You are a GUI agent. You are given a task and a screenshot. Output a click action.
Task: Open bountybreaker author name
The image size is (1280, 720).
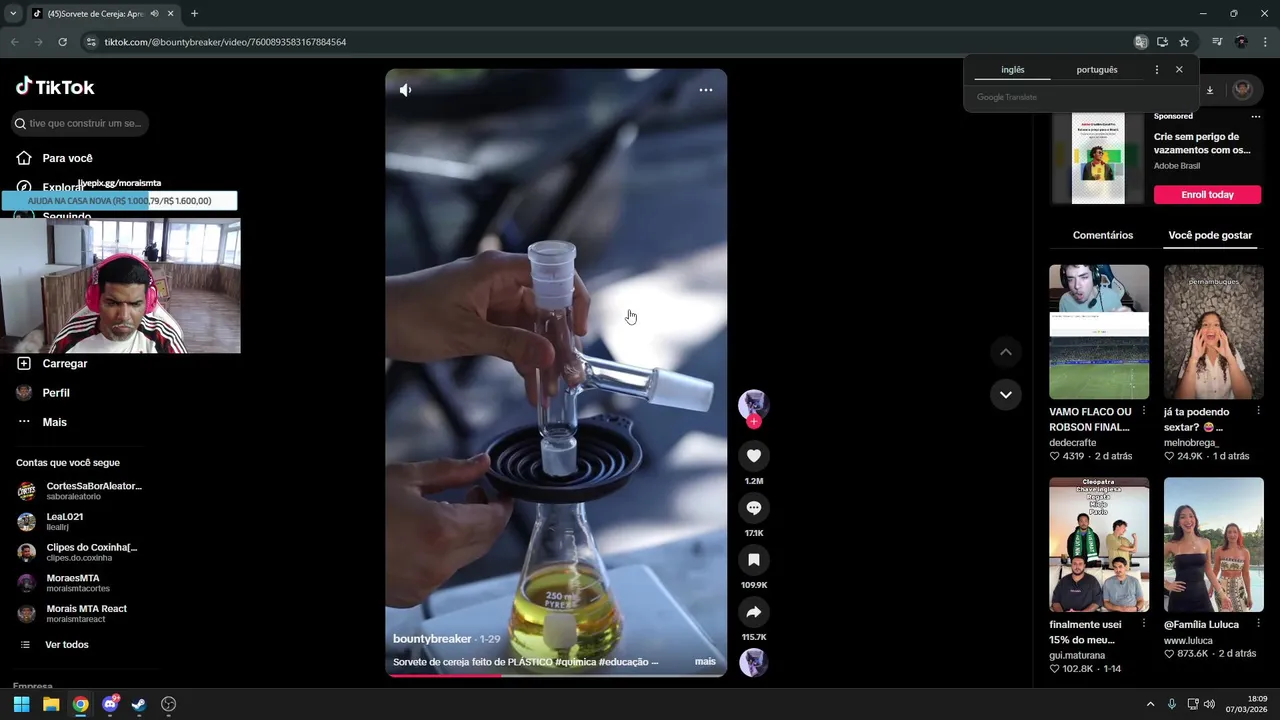pyautogui.click(x=432, y=639)
